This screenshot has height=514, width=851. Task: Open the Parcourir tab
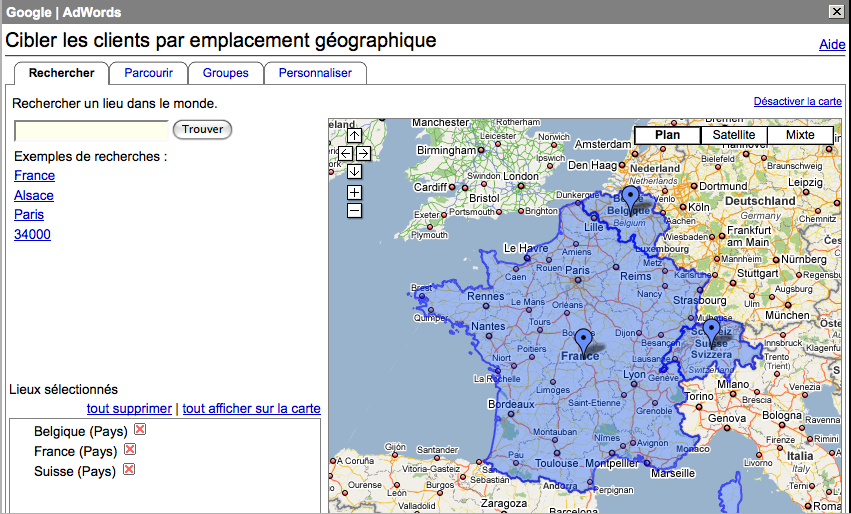pos(148,73)
